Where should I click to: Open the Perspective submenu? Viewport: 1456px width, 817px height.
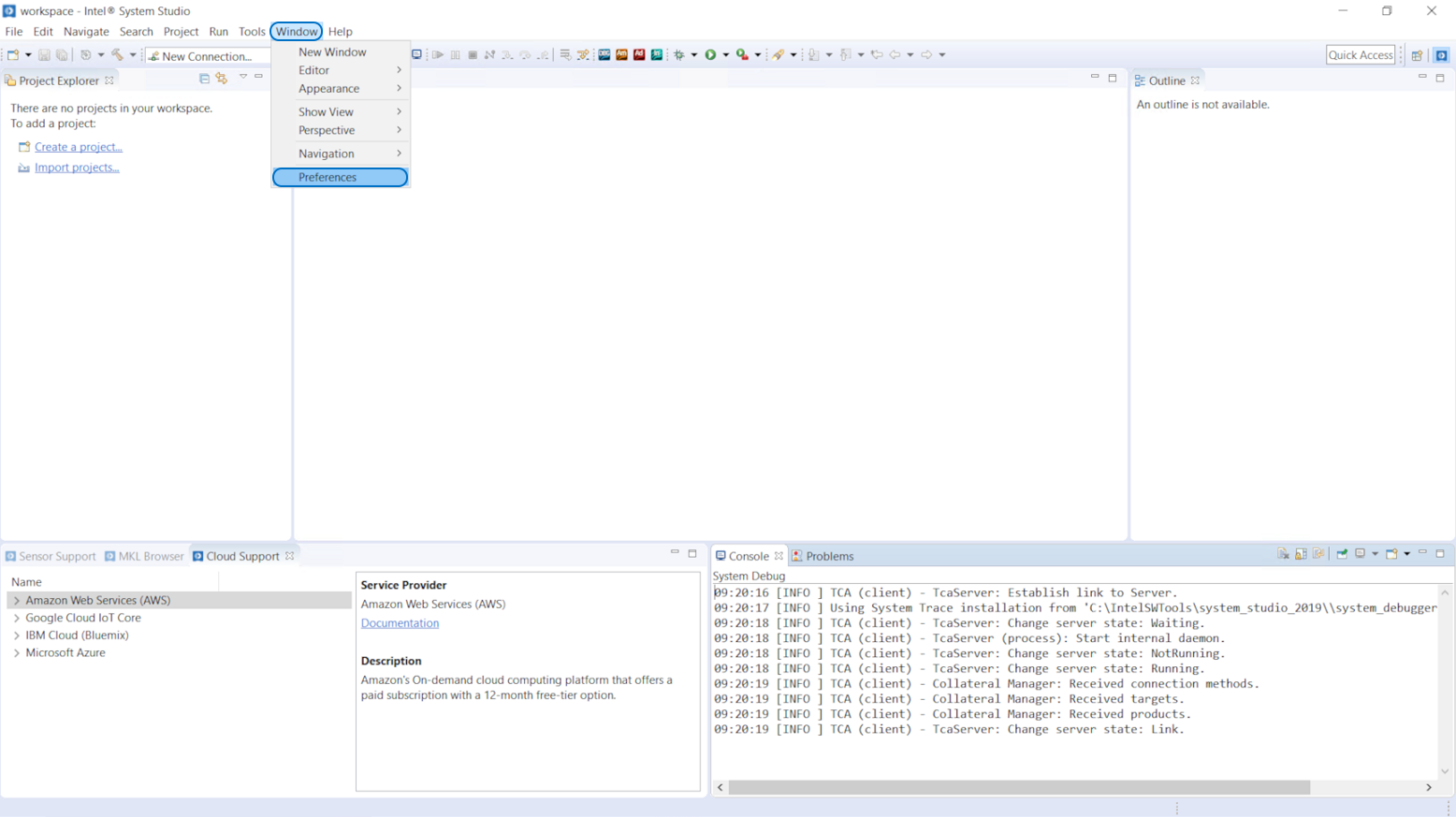click(341, 130)
